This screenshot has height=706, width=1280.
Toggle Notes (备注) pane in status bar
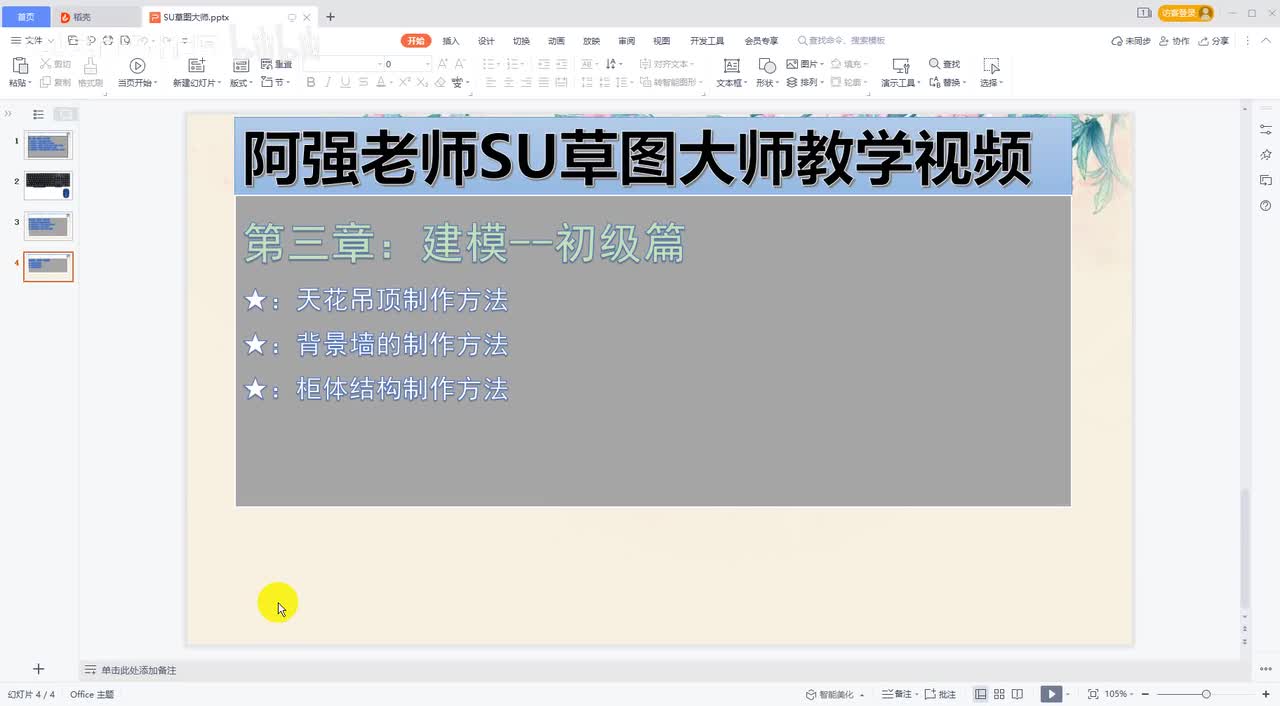coord(899,694)
